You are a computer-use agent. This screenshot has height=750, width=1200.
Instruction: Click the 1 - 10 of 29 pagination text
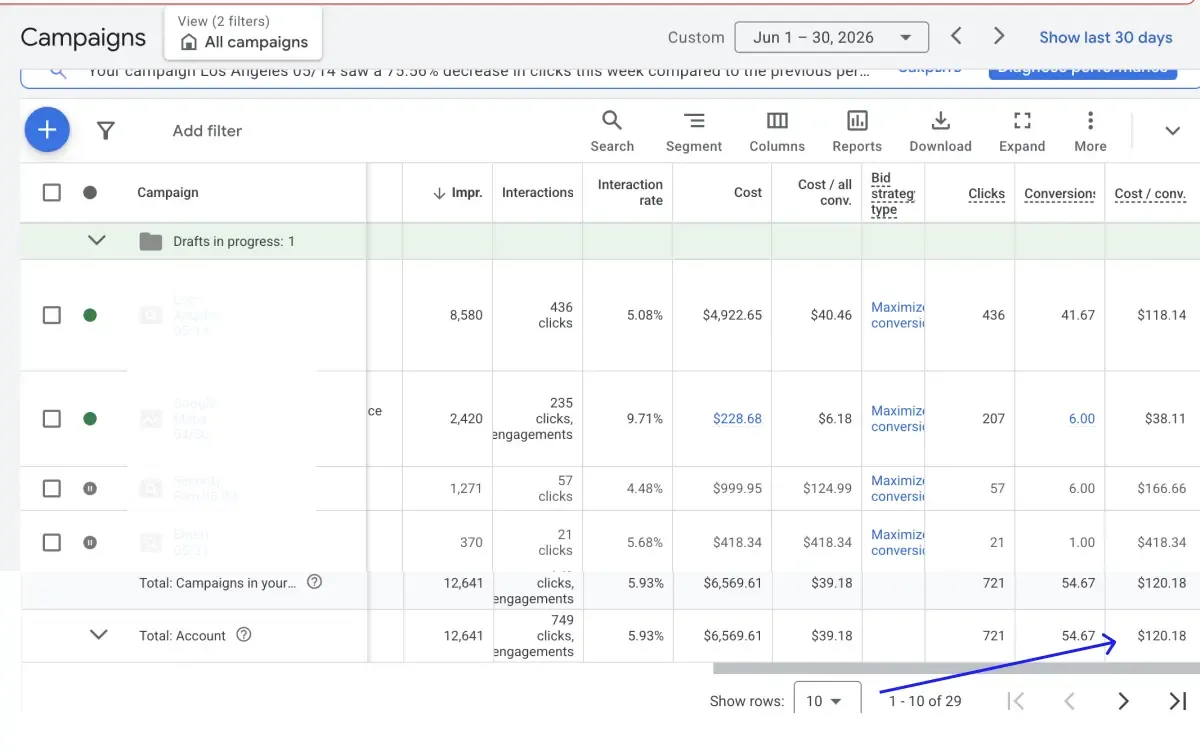pyautogui.click(x=925, y=701)
